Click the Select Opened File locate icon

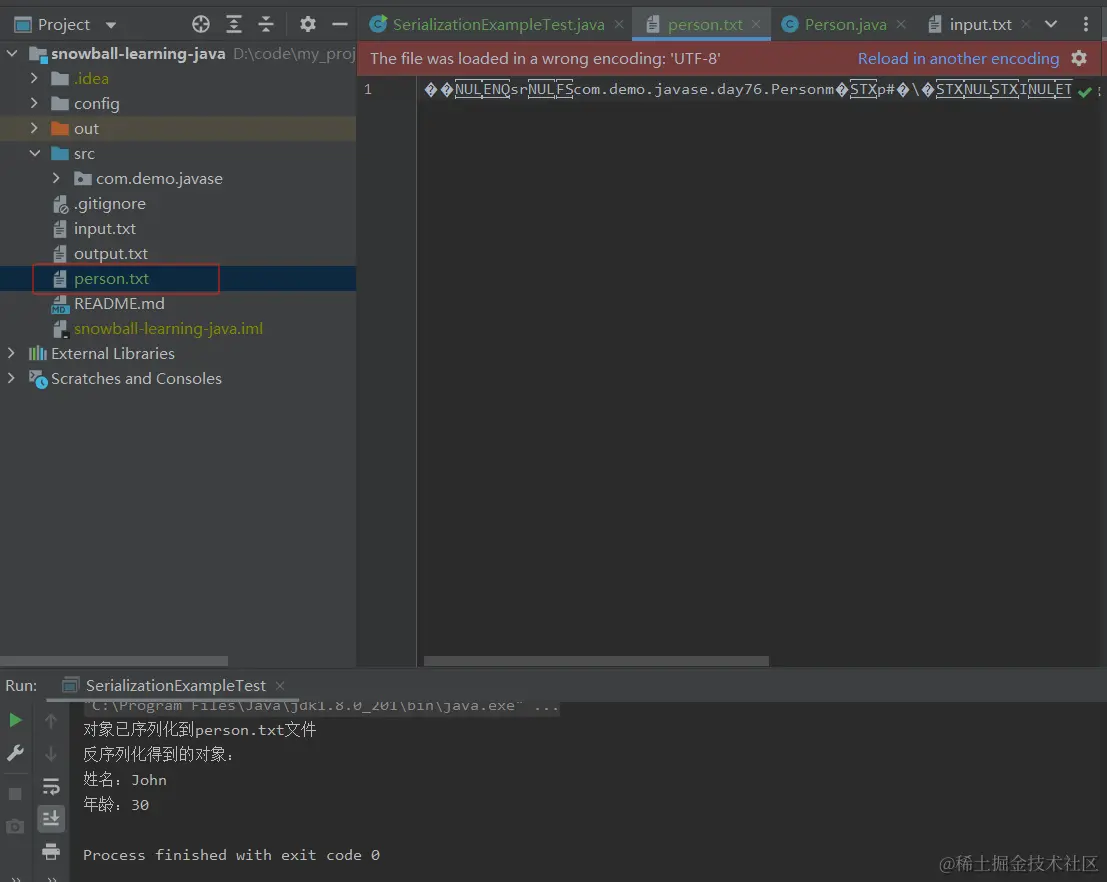point(201,25)
